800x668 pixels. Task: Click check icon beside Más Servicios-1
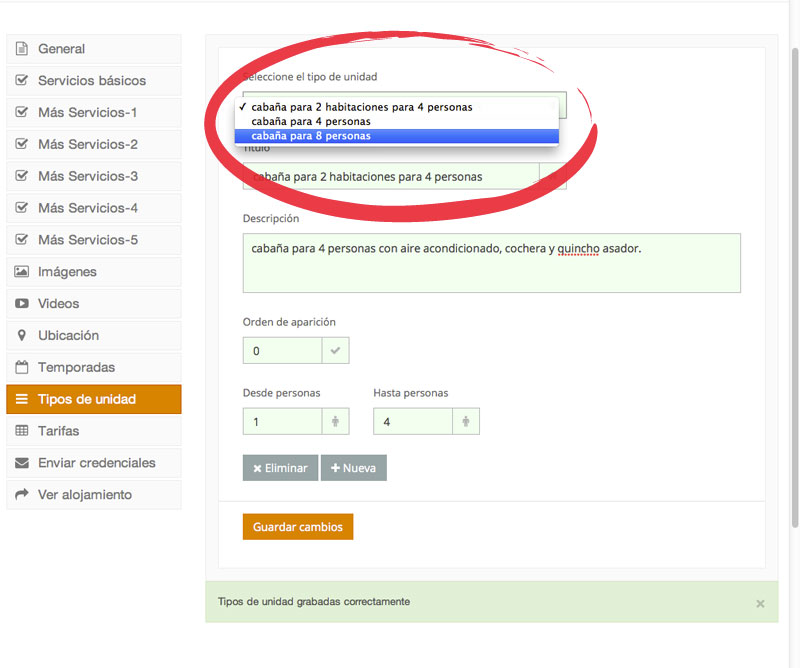[21, 112]
